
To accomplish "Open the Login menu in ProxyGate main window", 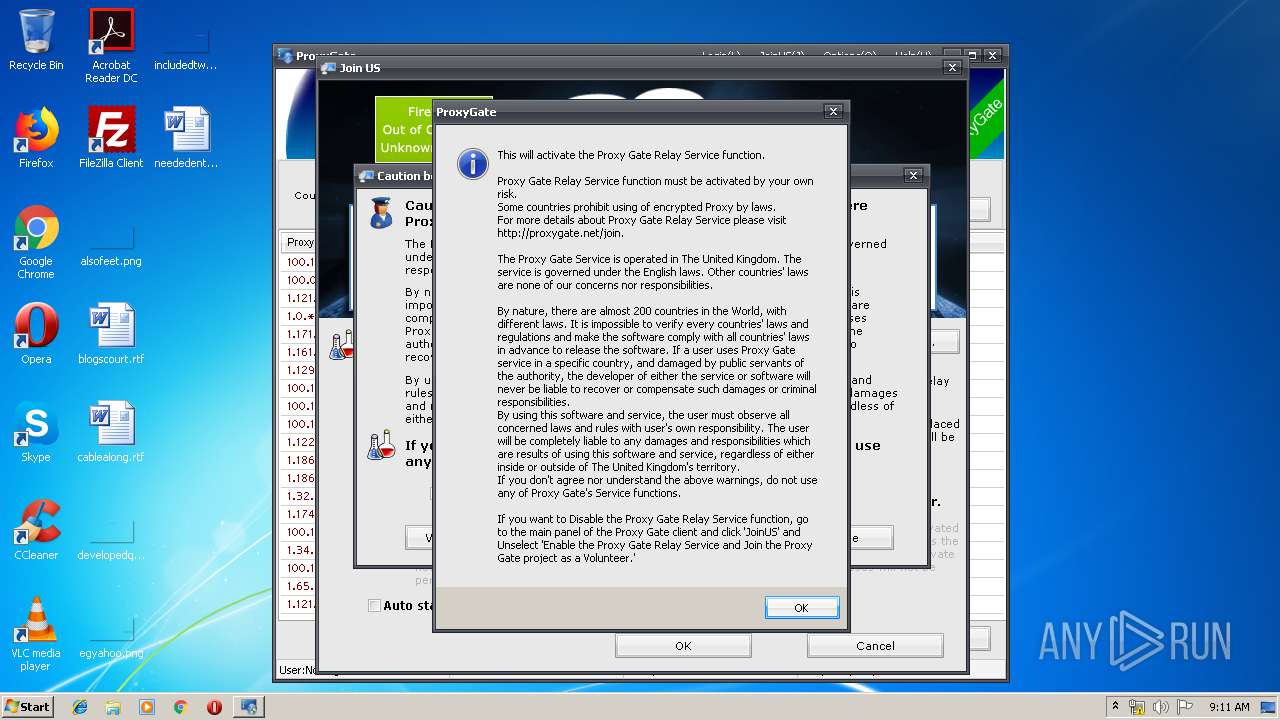I will (721, 55).
